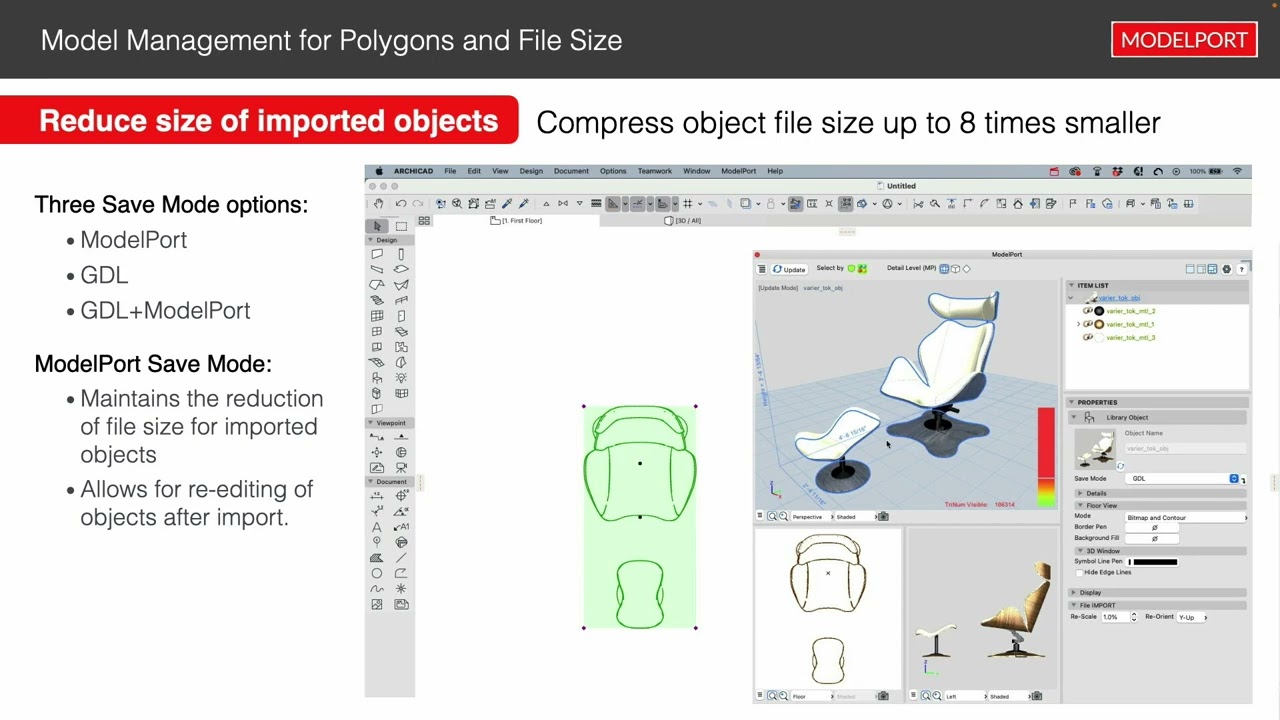Open the Floor View Mode Bitmap and Contour dropdown

click(x=1186, y=518)
